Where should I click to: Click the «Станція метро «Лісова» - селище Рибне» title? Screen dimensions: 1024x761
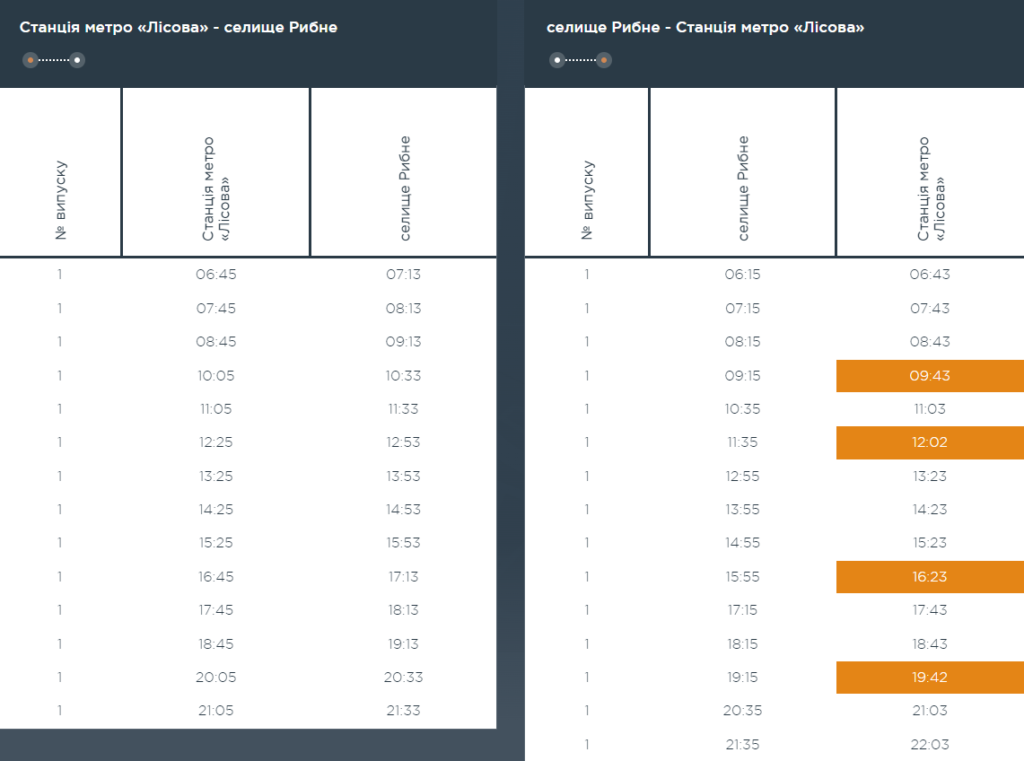pyautogui.click(x=178, y=28)
